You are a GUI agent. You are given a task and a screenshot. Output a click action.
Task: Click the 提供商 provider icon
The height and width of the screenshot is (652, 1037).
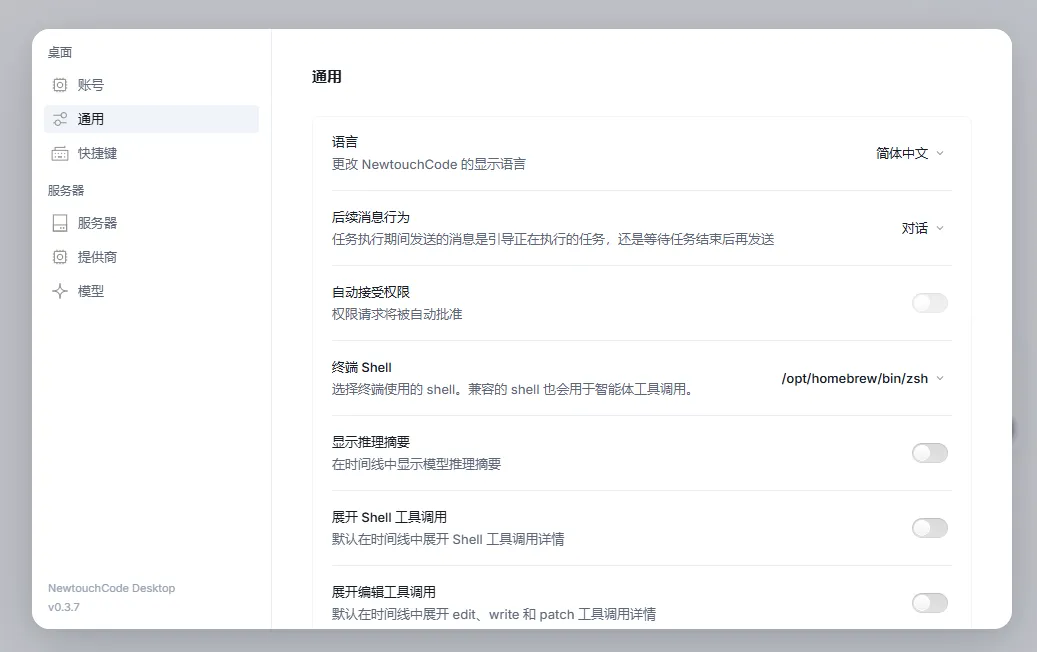coord(60,257)
